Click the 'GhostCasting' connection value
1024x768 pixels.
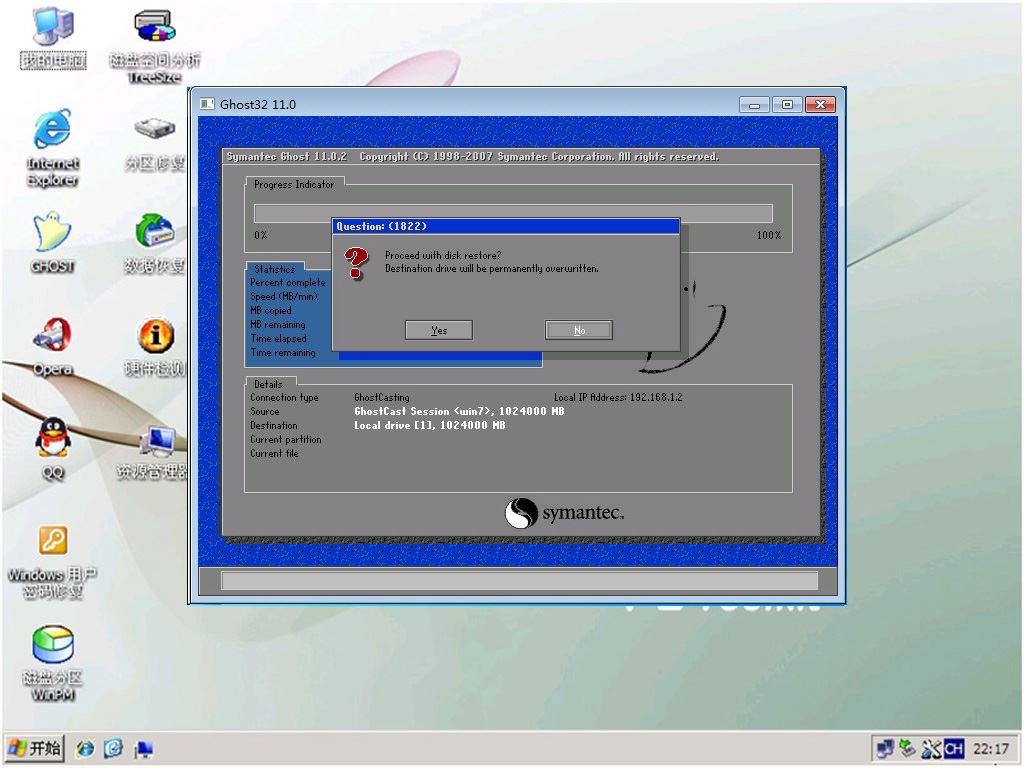(x=381, y=398)
